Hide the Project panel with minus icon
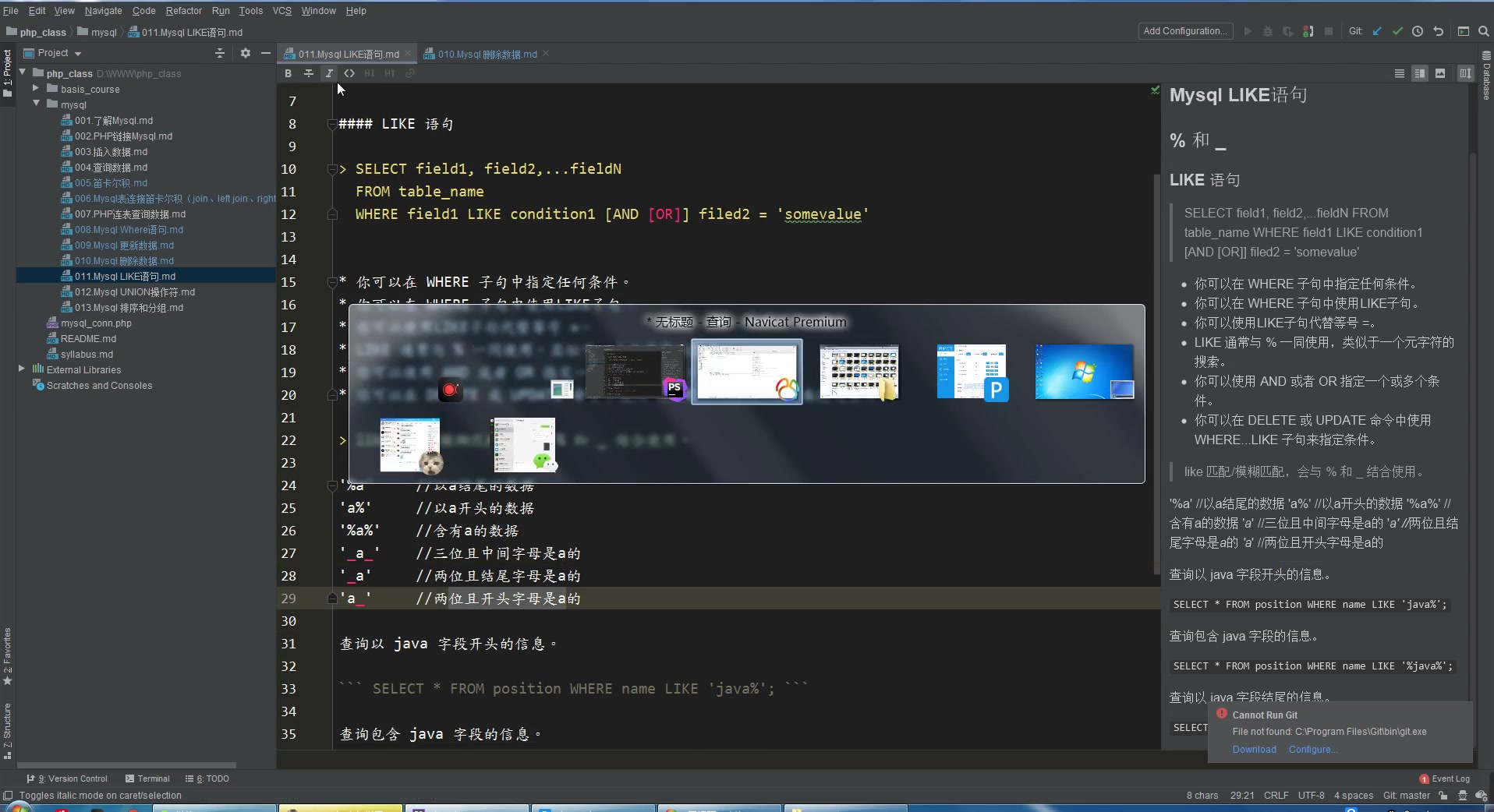1494x812 pixels. click(x=266, y=53)
